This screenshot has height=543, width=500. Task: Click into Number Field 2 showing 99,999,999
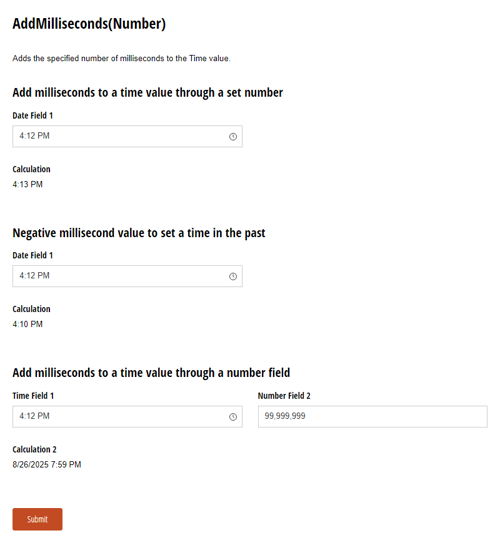click(373, 417)
